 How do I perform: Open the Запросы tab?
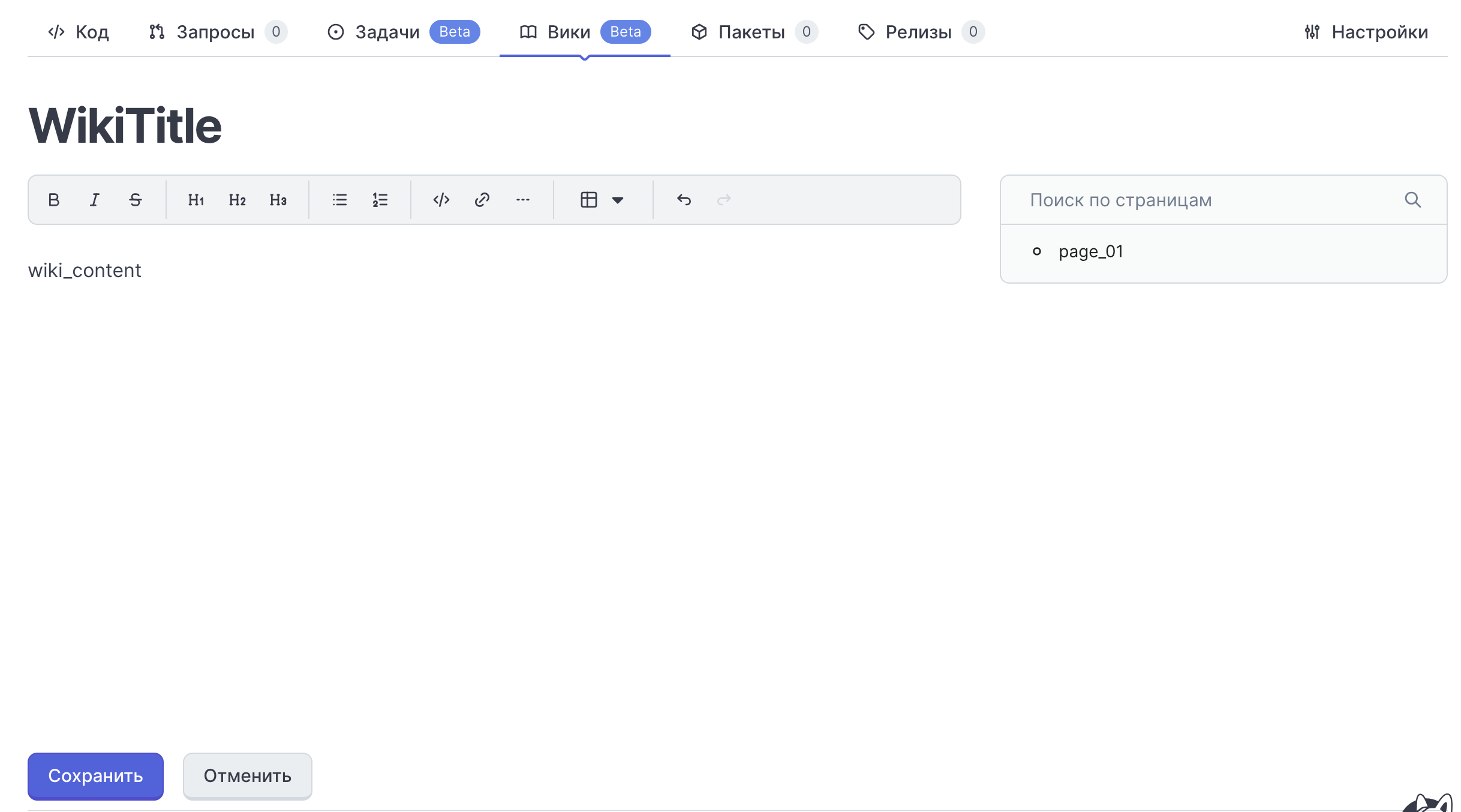218,32
